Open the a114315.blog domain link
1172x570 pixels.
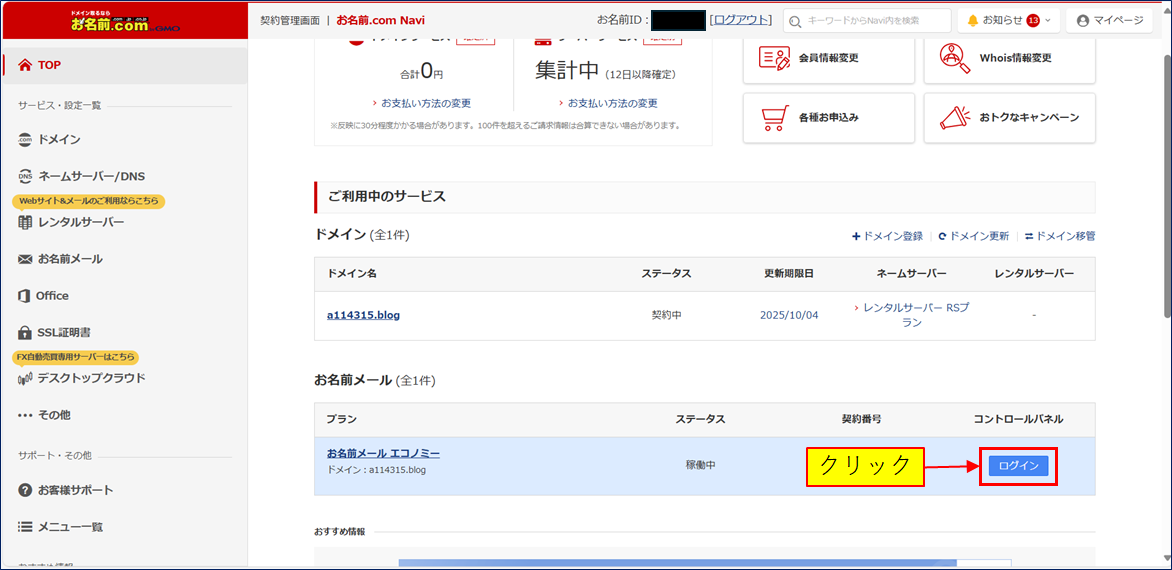coord(363,315)
